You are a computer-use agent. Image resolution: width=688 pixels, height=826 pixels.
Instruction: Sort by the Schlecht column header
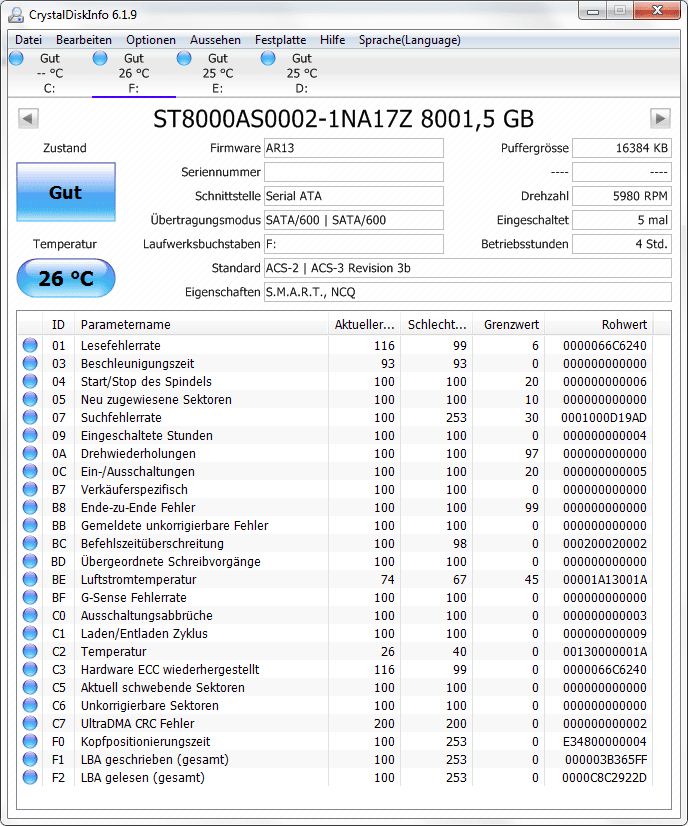(x=437, y=324)
